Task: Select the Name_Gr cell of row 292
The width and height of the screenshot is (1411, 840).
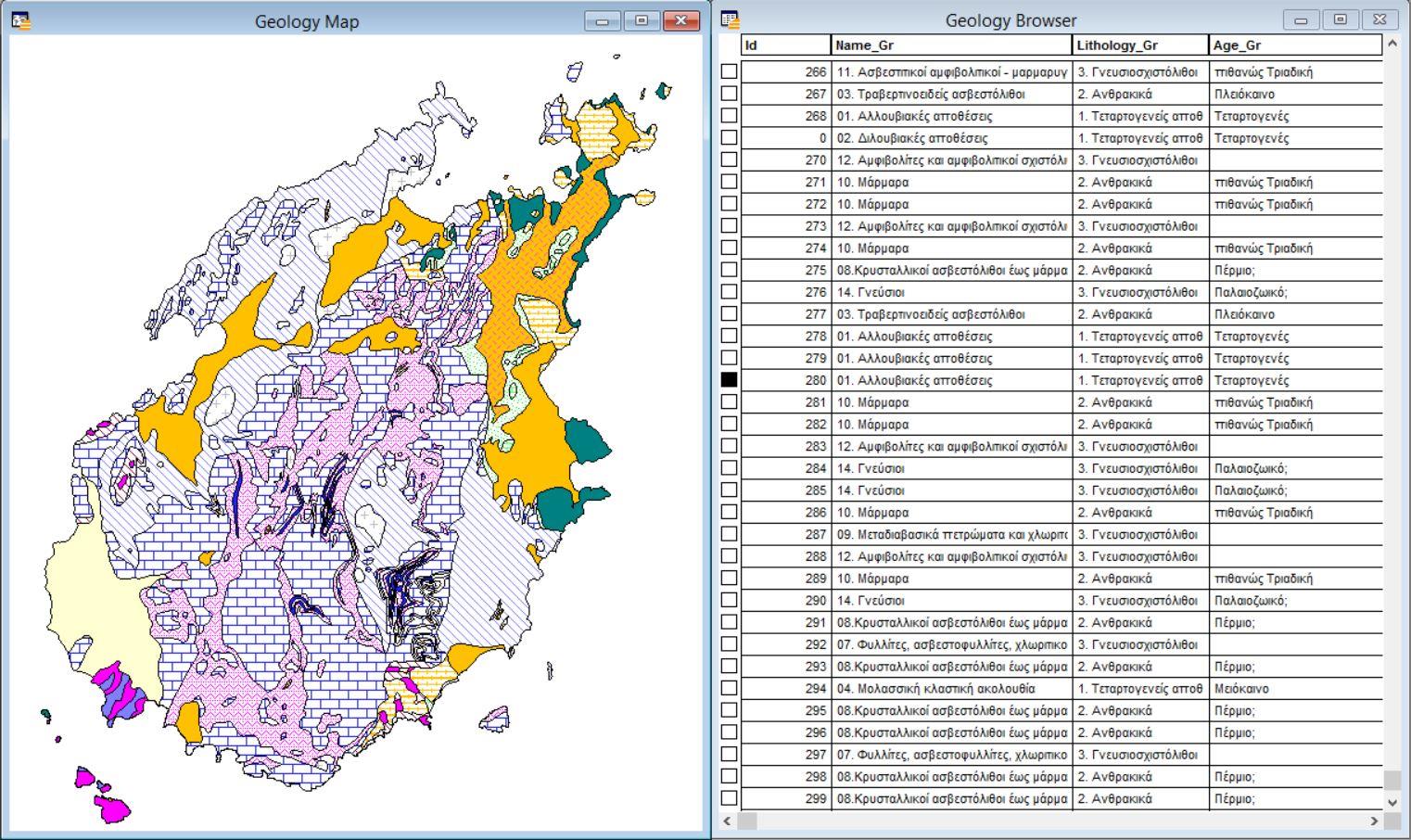Action: [951, 644]
